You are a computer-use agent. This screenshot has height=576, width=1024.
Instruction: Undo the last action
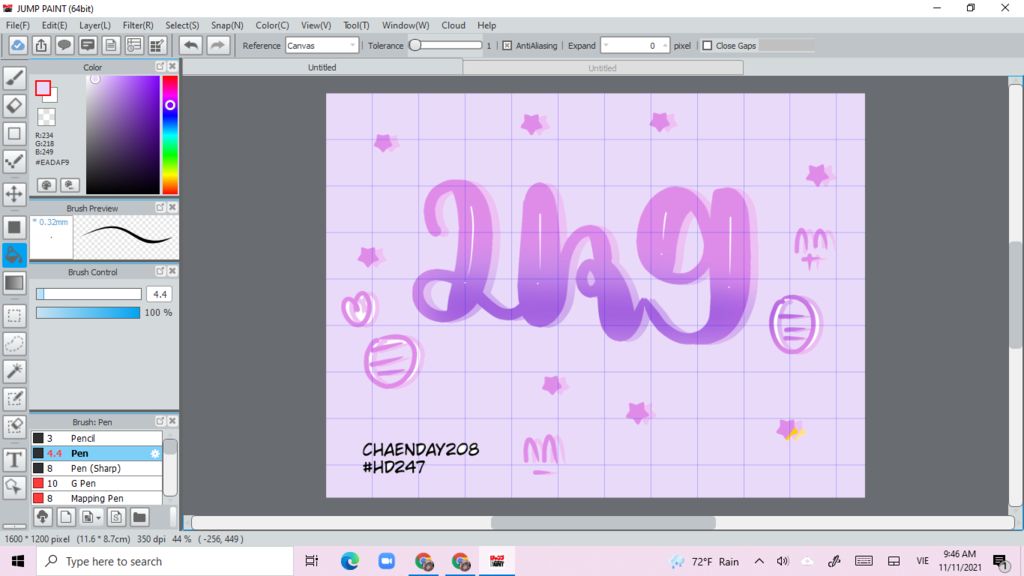[191, 45]
